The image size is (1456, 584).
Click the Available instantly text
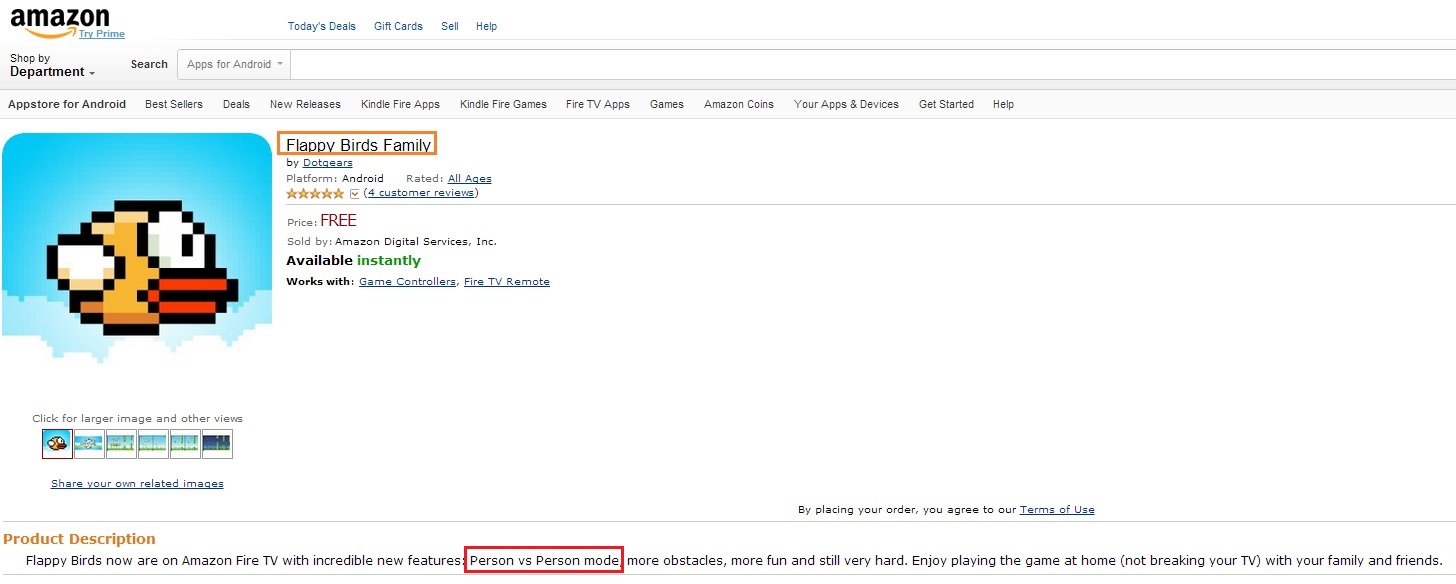(x=353, y=261)
